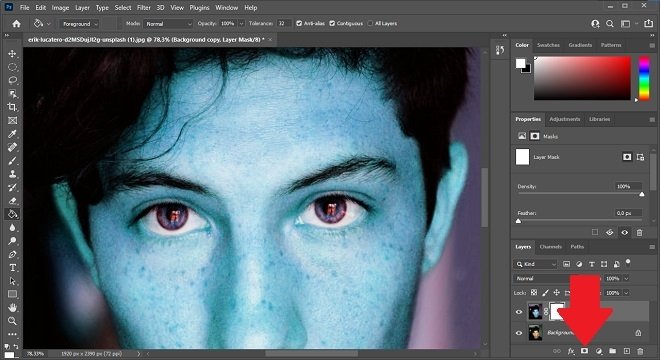Image resolution: width=660 pixels, height=360 pixels.
Task: Open the Kind filter dropdown
Action: pyautogui.click(x=535, y=264)
